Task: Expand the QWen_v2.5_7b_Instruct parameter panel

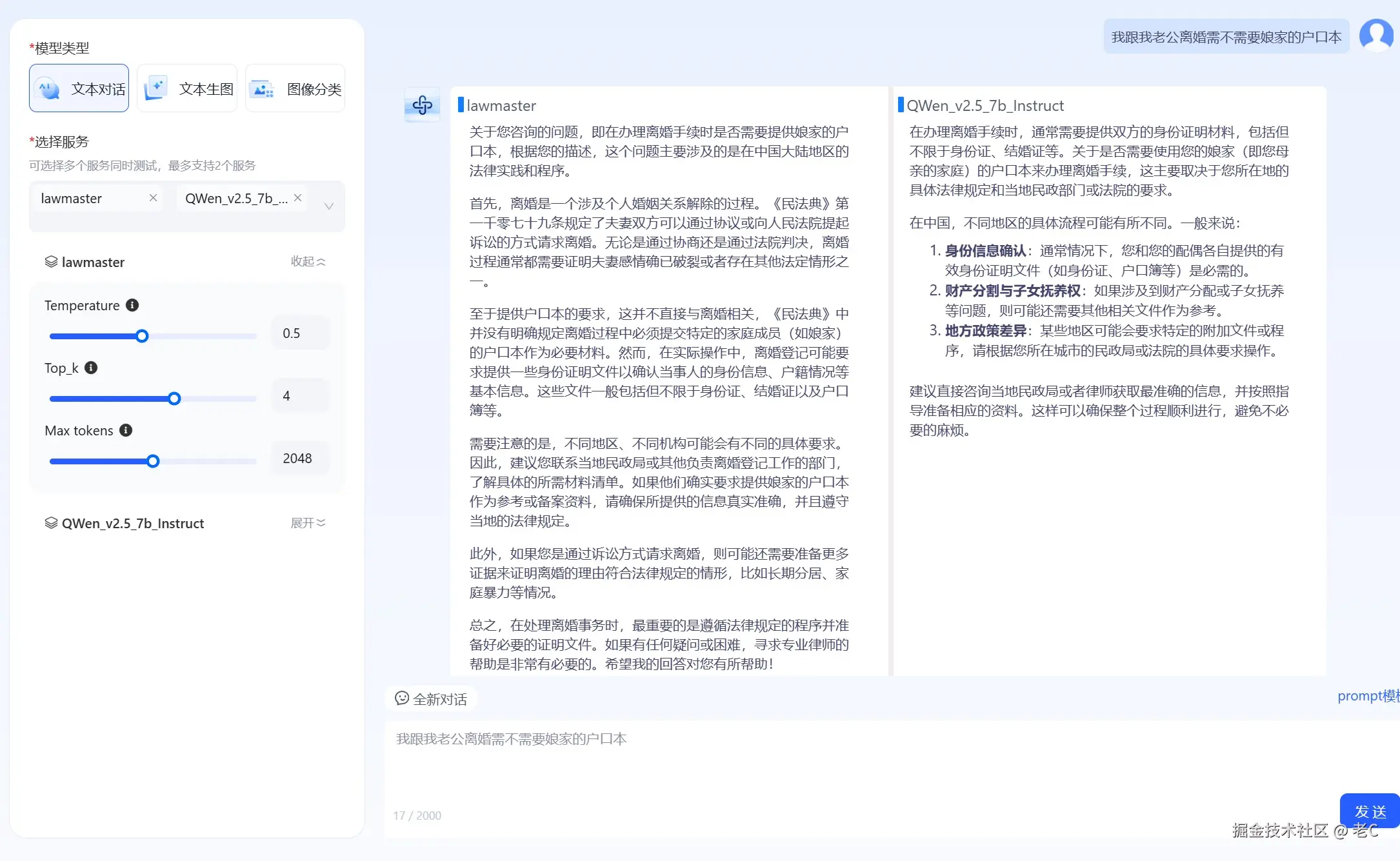Action: [x=308, y=523]
